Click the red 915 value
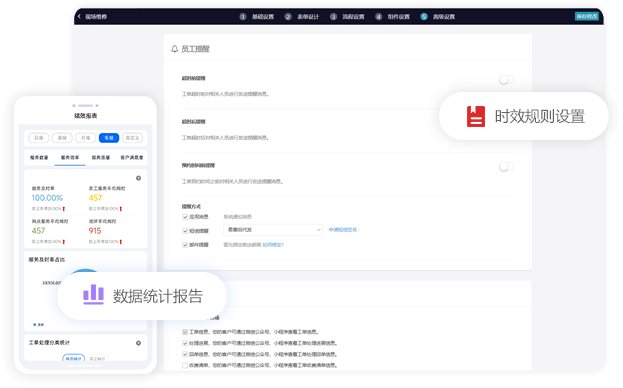Screen dimensions: 623x388 tap(95, 231)
